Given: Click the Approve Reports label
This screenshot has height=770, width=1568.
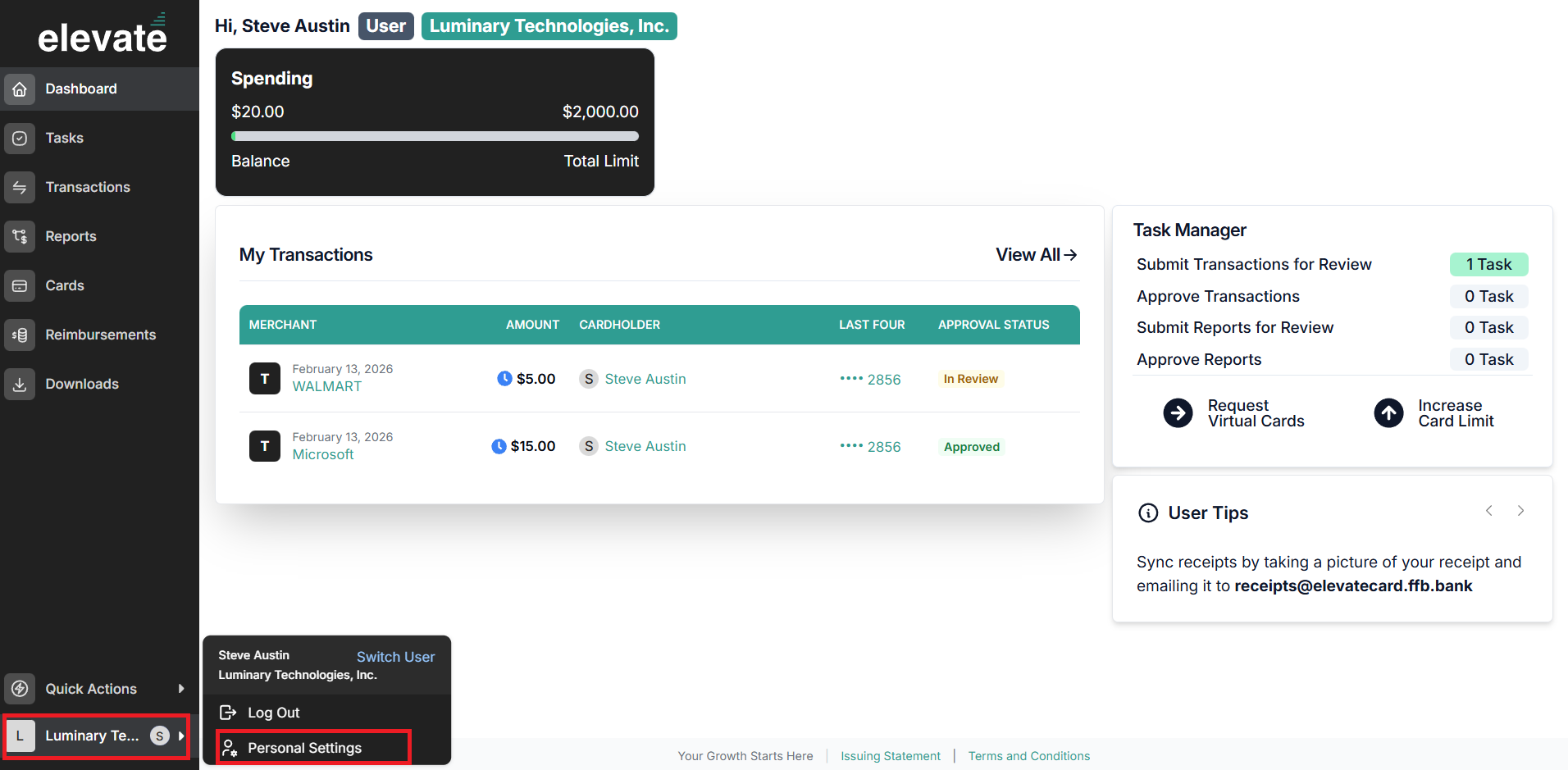Looking at the screenshot, I should click(1199, 359).
